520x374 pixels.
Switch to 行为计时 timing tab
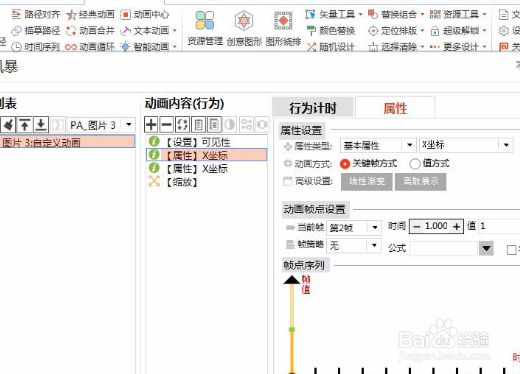coord(313,107)
